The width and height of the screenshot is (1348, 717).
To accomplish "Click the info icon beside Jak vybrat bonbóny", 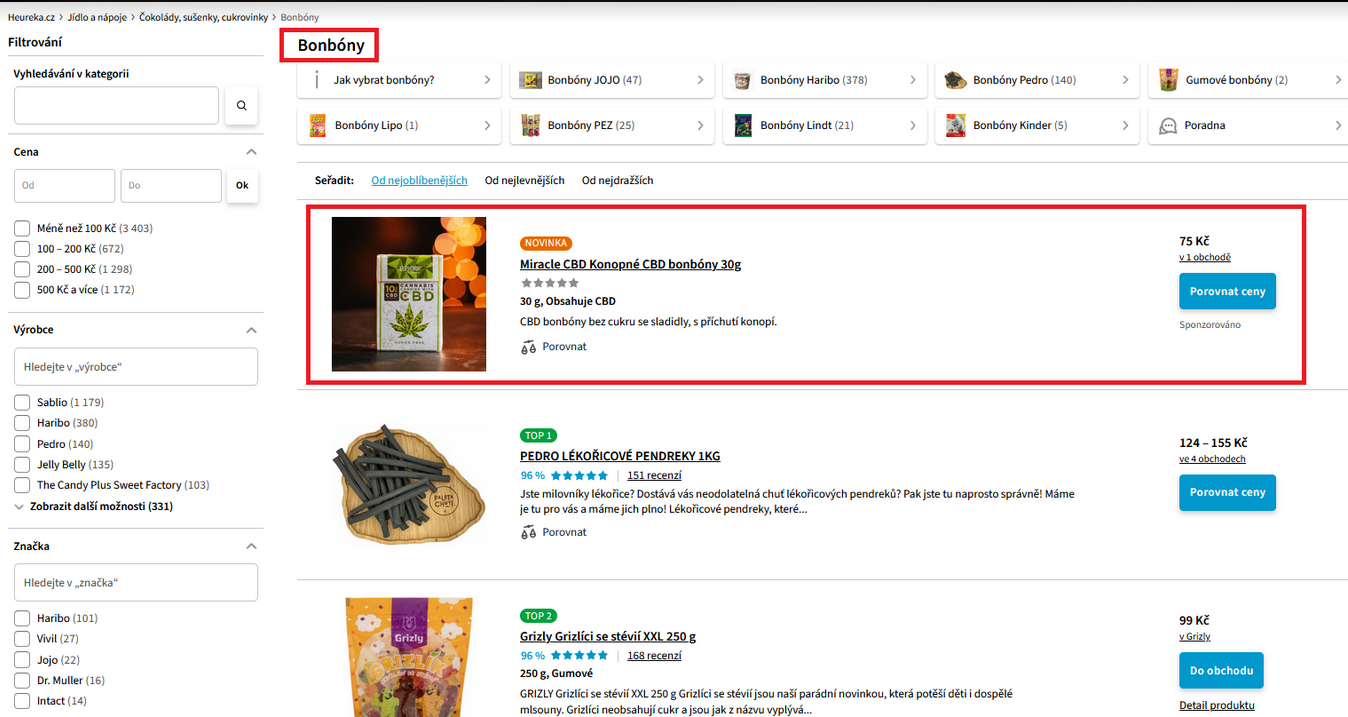I will 316,80.
